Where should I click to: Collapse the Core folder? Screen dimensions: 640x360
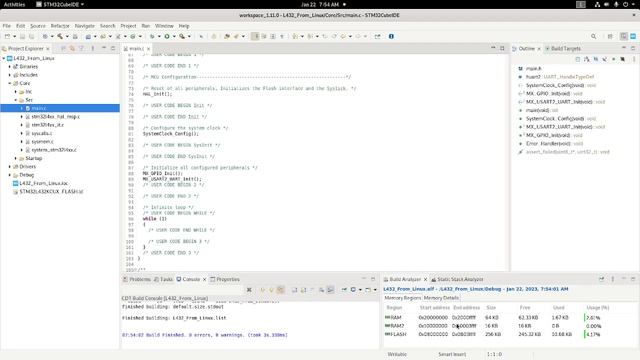[10, 83]
